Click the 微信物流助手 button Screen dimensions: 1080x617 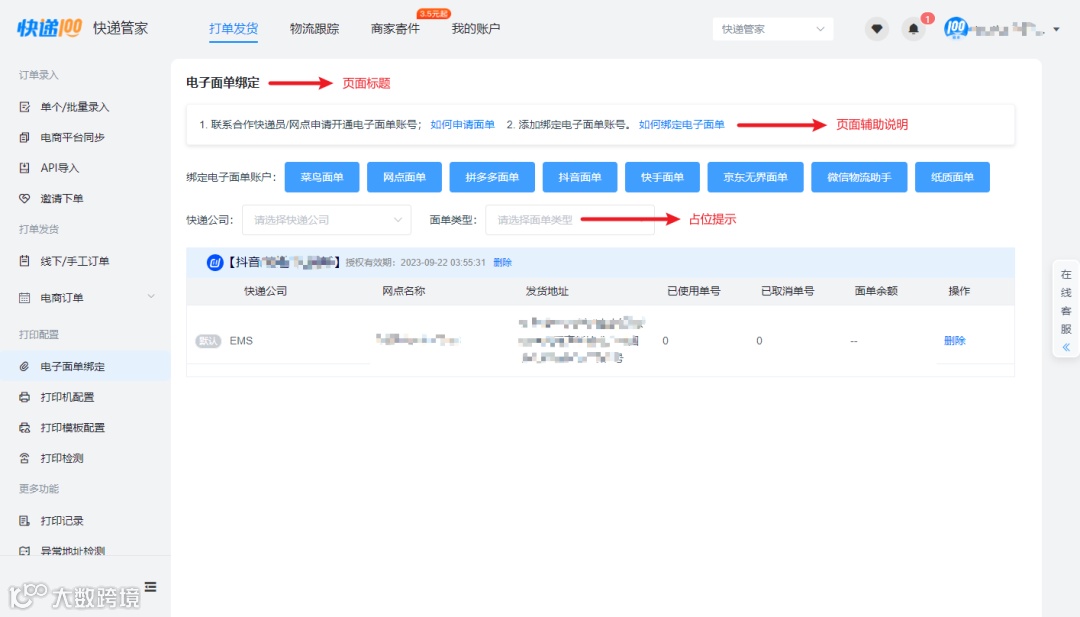(859, 177)
